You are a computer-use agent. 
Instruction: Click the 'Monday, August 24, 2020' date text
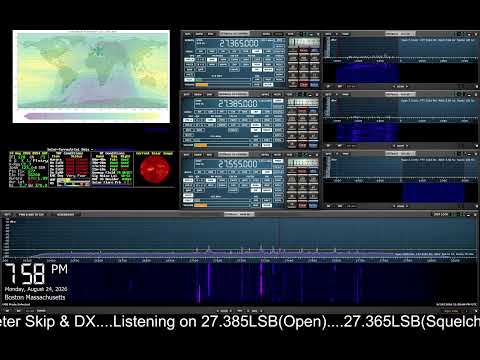coord(36,289)
